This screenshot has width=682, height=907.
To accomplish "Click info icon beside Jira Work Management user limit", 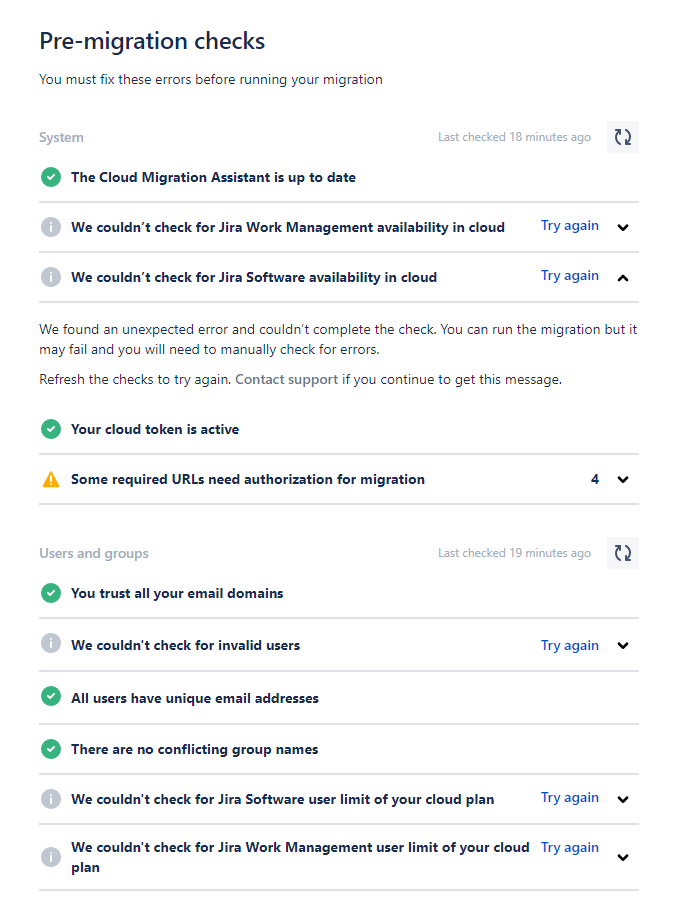I will 51,857.
